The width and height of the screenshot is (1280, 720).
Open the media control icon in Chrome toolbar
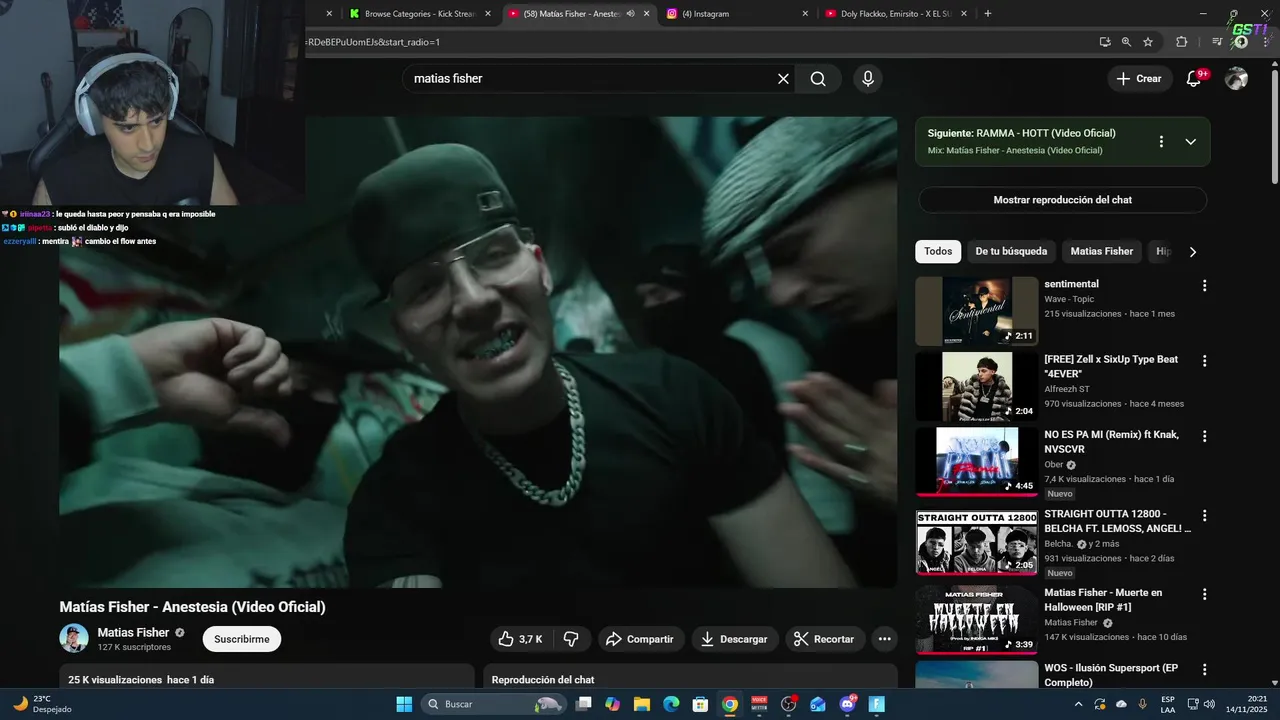1217,42
